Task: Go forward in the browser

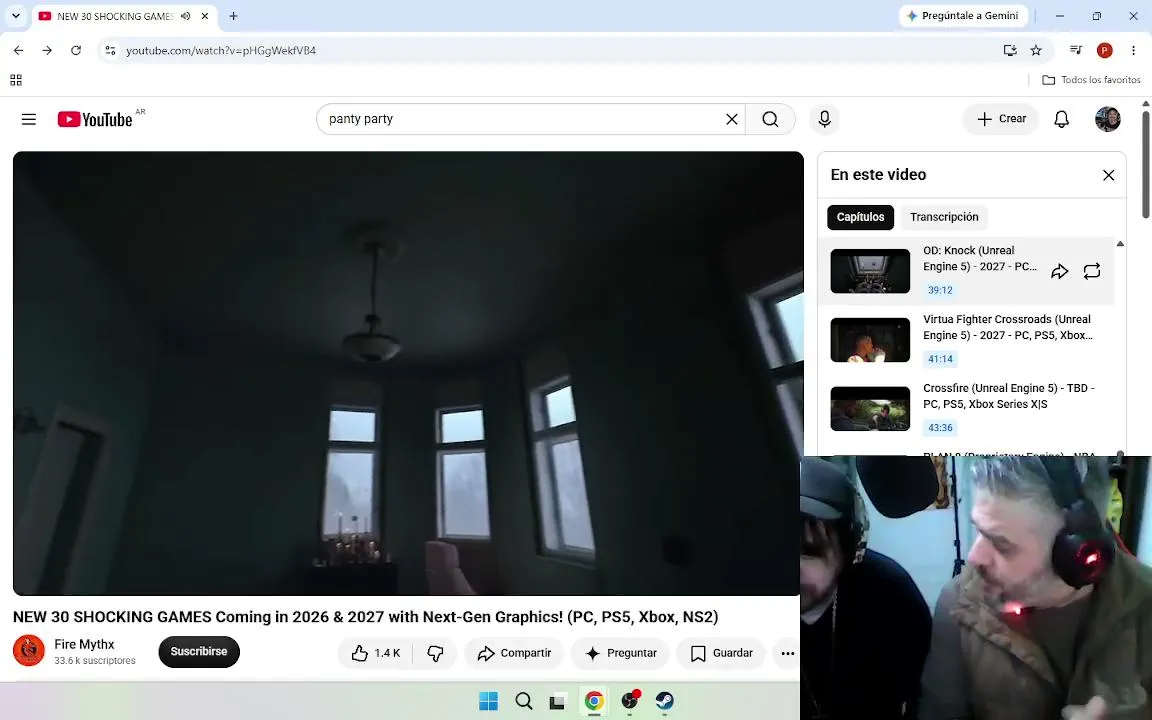Action: [47, 51]
